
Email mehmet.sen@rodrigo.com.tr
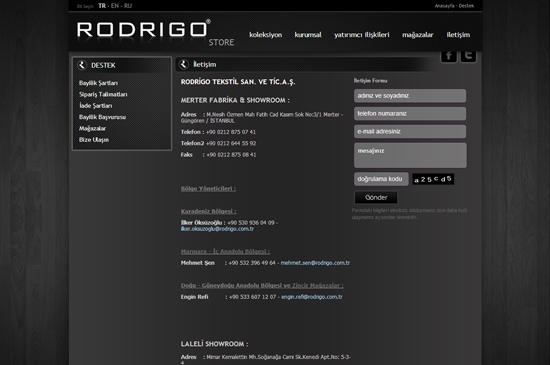tap(315, 263)
